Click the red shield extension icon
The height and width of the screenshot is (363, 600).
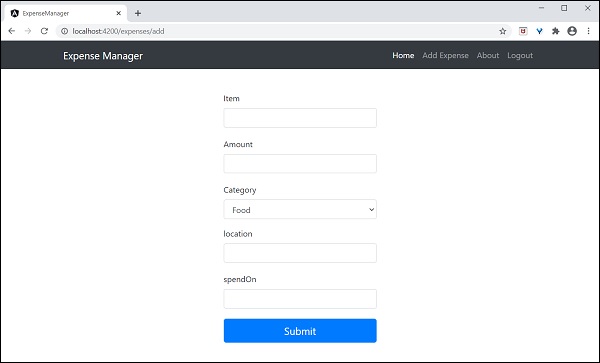523,31
